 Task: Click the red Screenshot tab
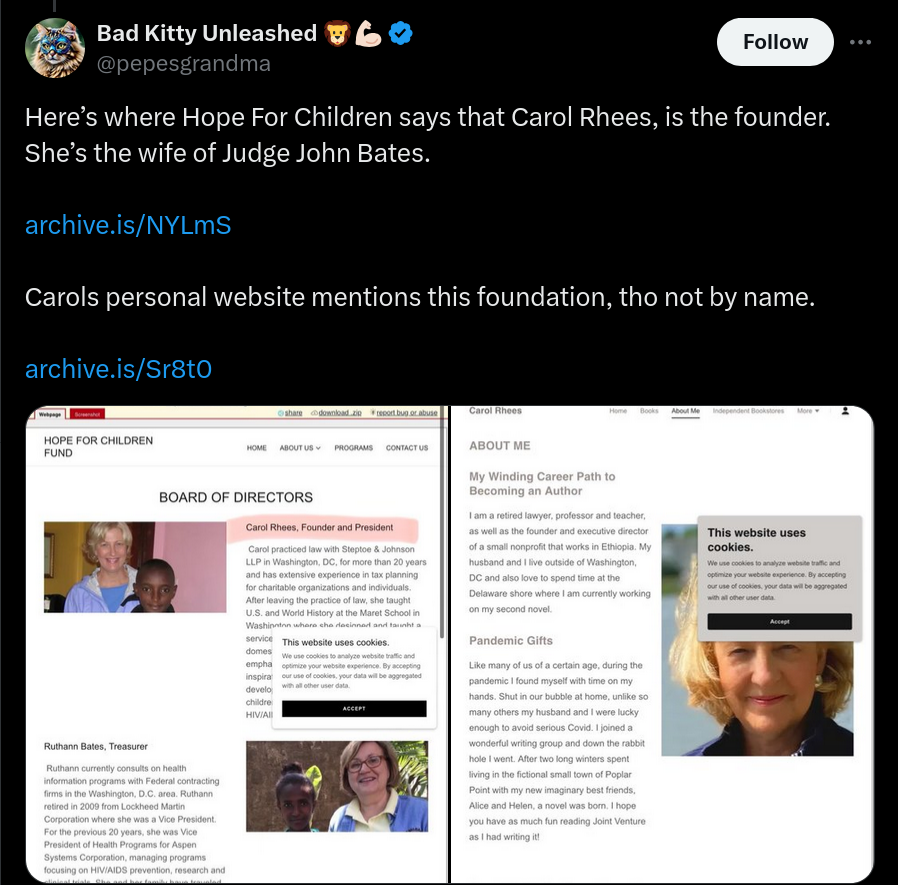[x=87, y=414]
